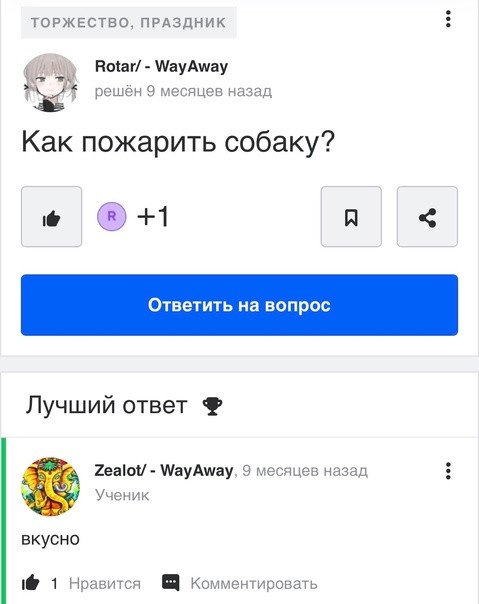Screen dimensions: 479x604
Task: Click the Нравится label under answer
Action: 105,584
